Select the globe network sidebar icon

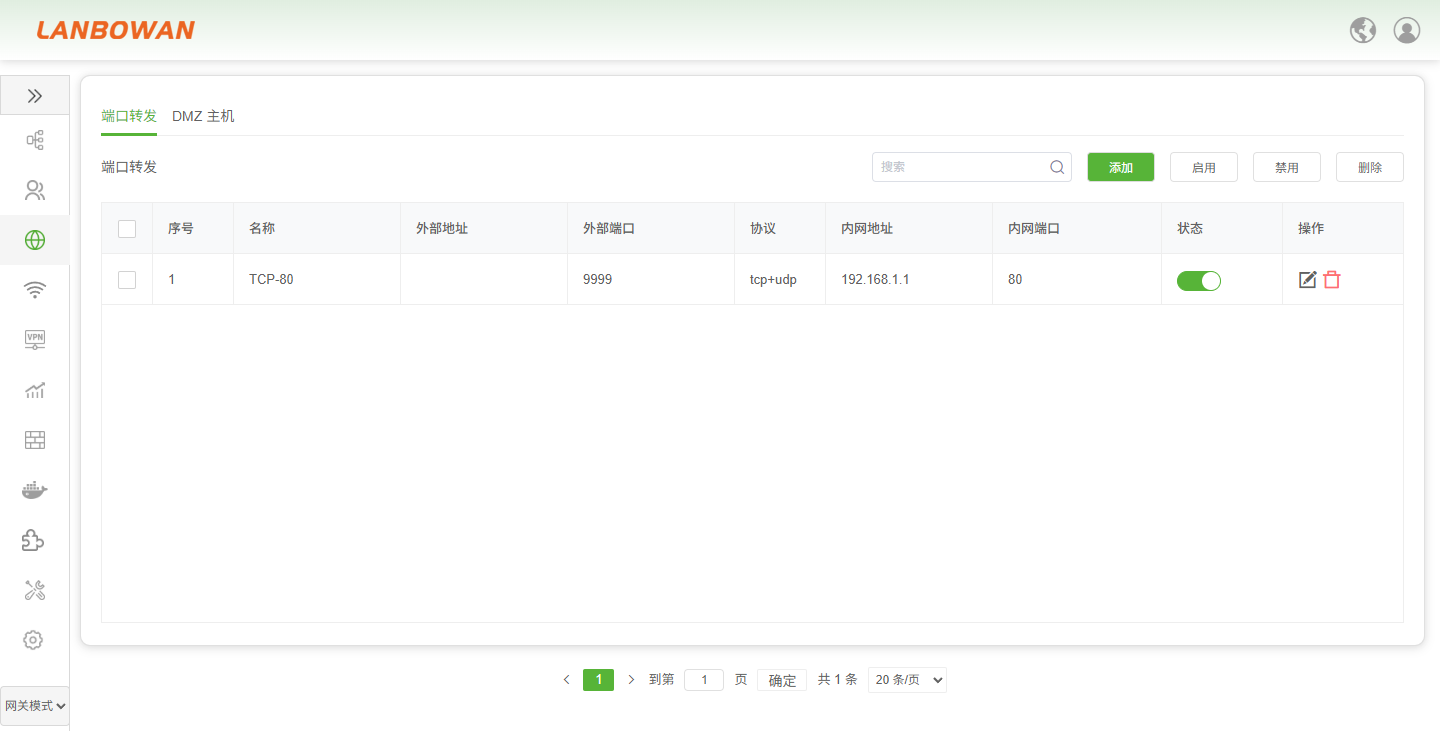[x=35, y=240]
